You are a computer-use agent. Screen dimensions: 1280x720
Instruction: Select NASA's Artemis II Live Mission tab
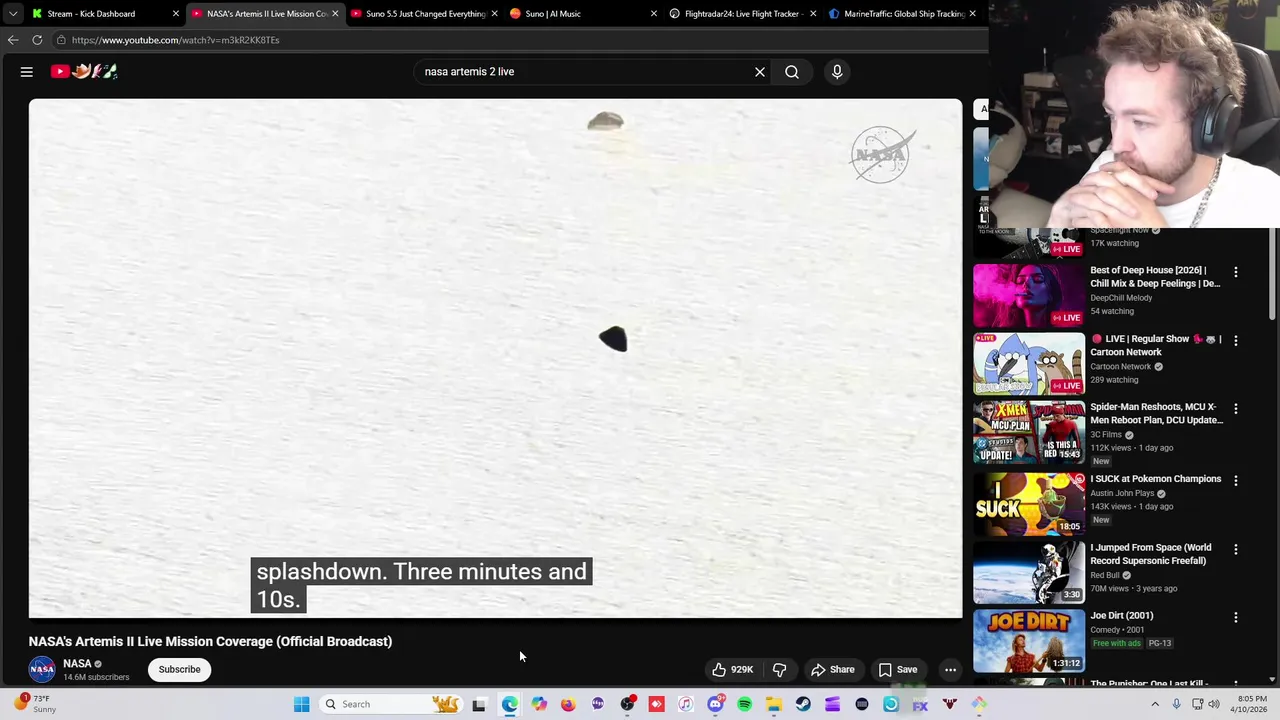tap(266, 14)
